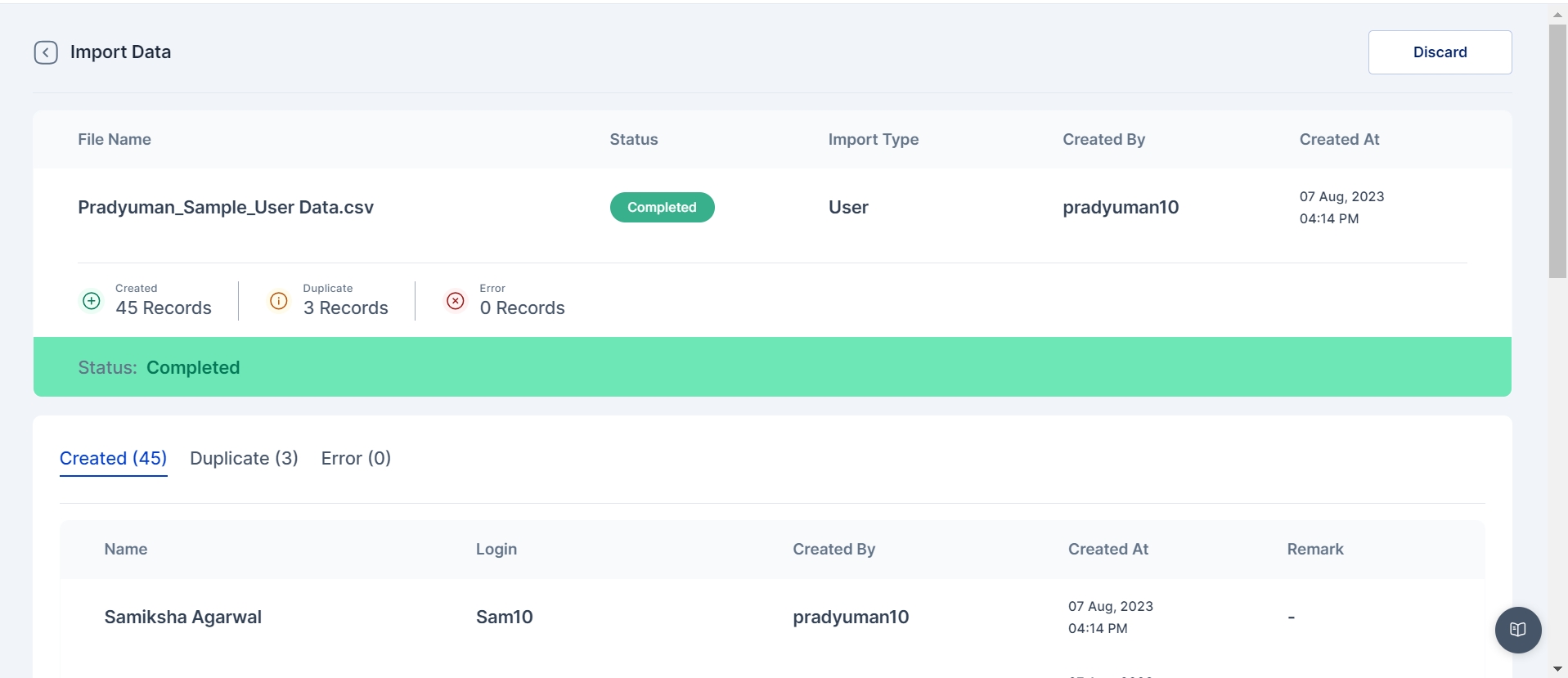This screenshot has height=678, width=1568.
Task: Click the red Error records cross icon
Action: click(x=456, y=301)
